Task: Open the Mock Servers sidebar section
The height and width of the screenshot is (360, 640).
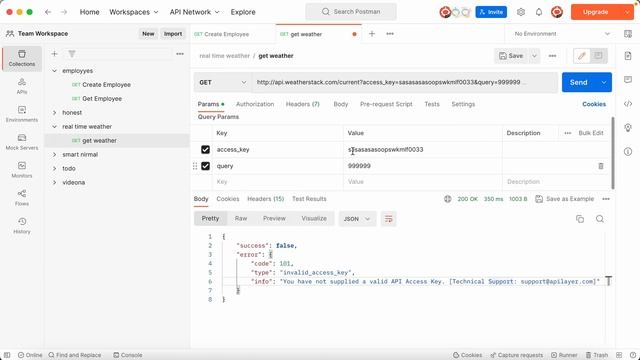Action: (22, 142)
